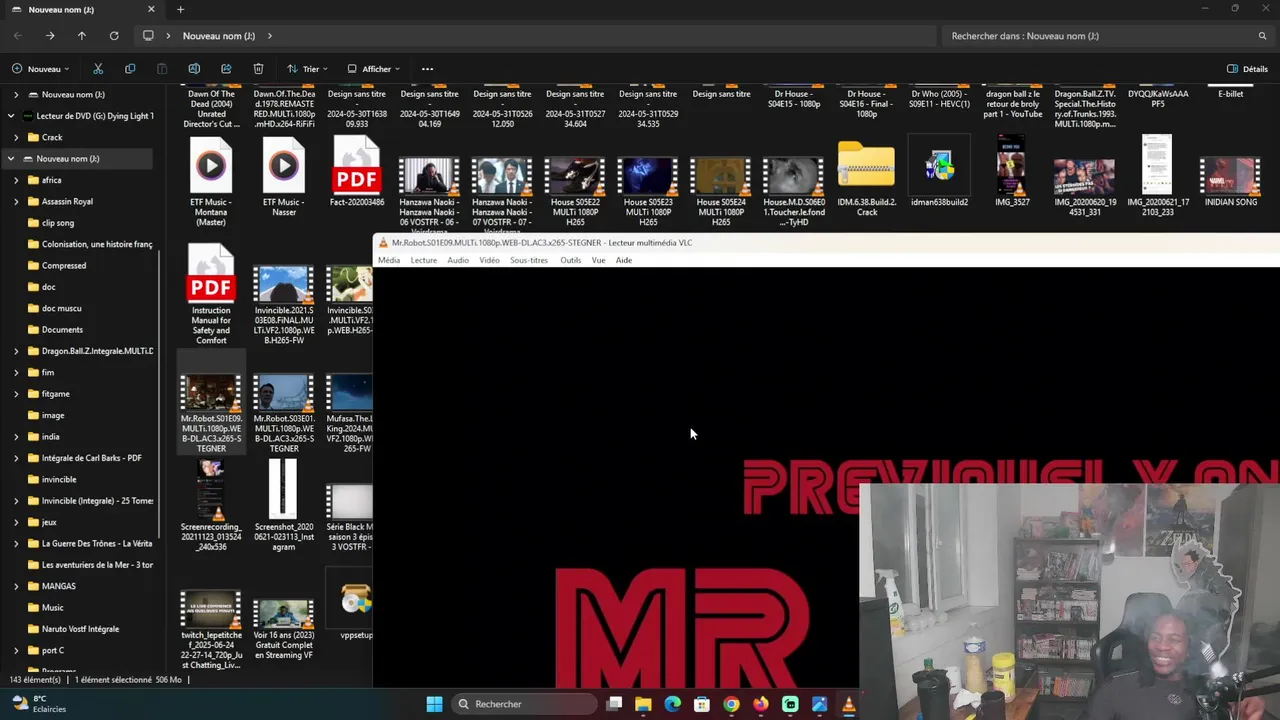The image size is (1280, 720).
Task: Launch Microsoft Edge from the taskbar
Action: (x=672, y=704)
